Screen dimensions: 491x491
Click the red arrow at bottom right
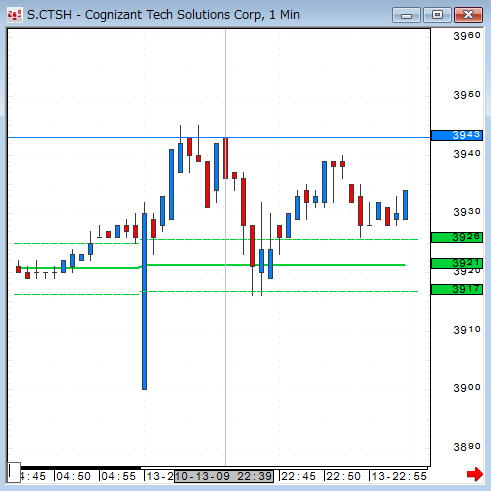475,474
